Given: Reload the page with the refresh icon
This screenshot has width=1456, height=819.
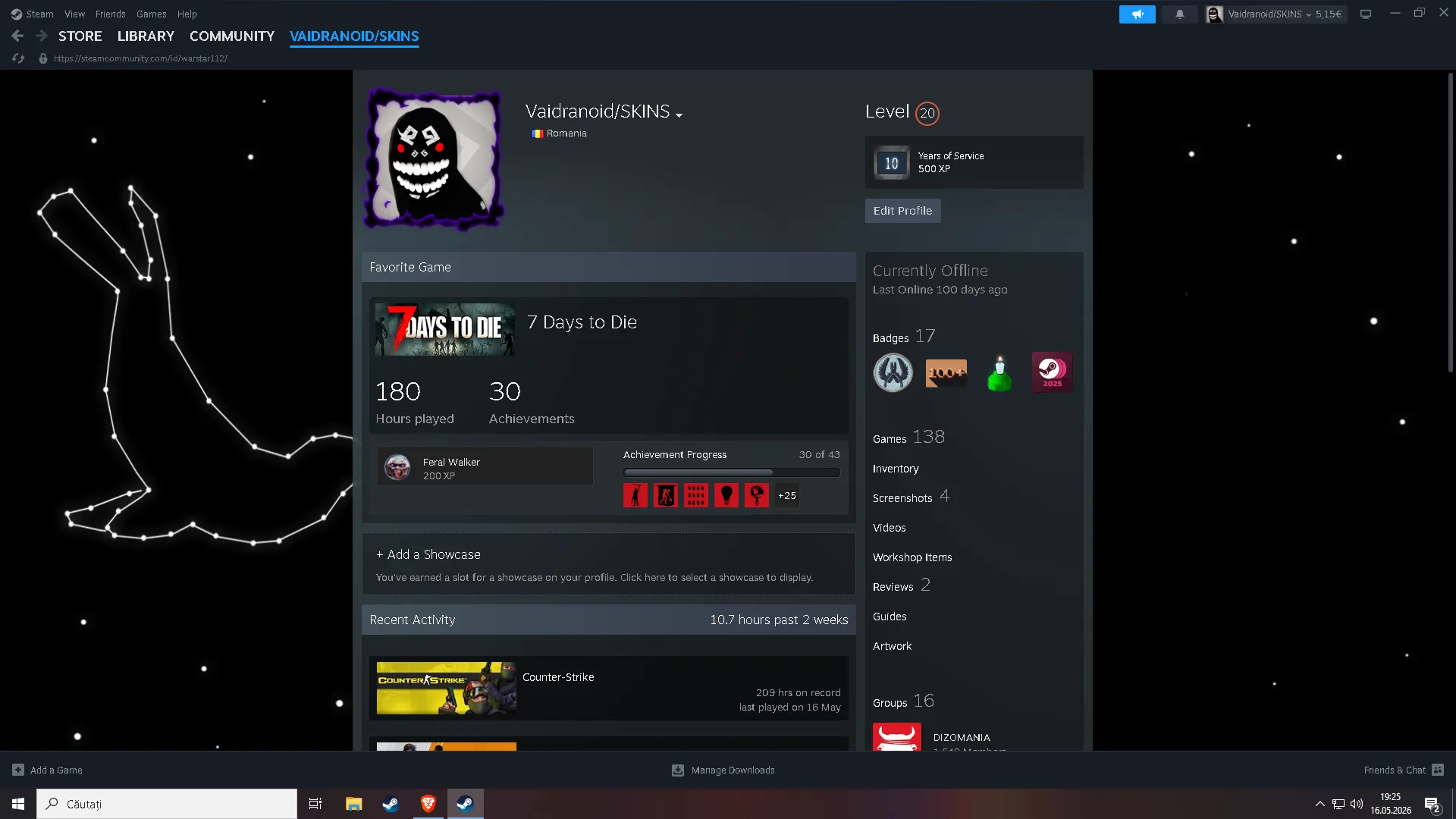Looking at the screenshot, I should pos(18,58).
